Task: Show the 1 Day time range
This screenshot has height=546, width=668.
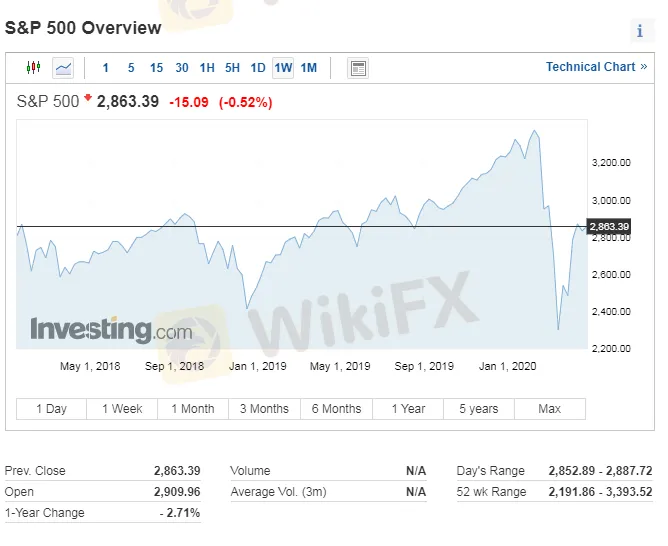Action: pyautogui.click(x=51, y=409)
